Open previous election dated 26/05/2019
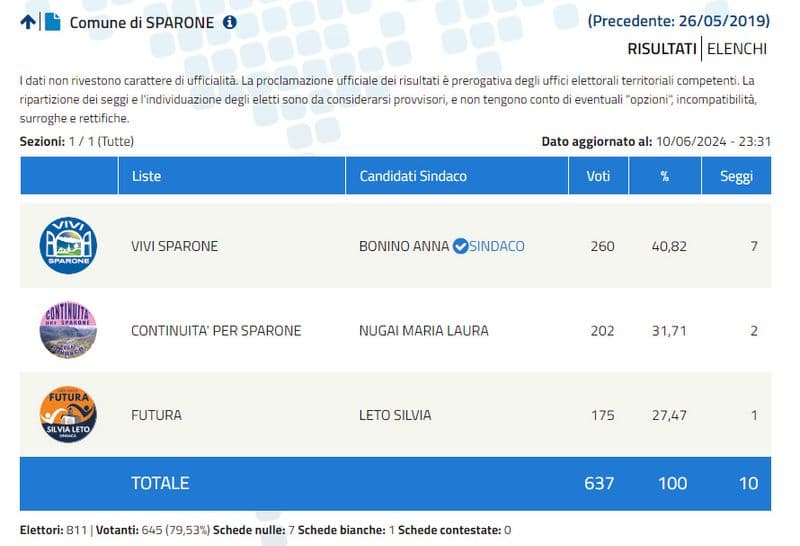800x546 pixels. 679,20
